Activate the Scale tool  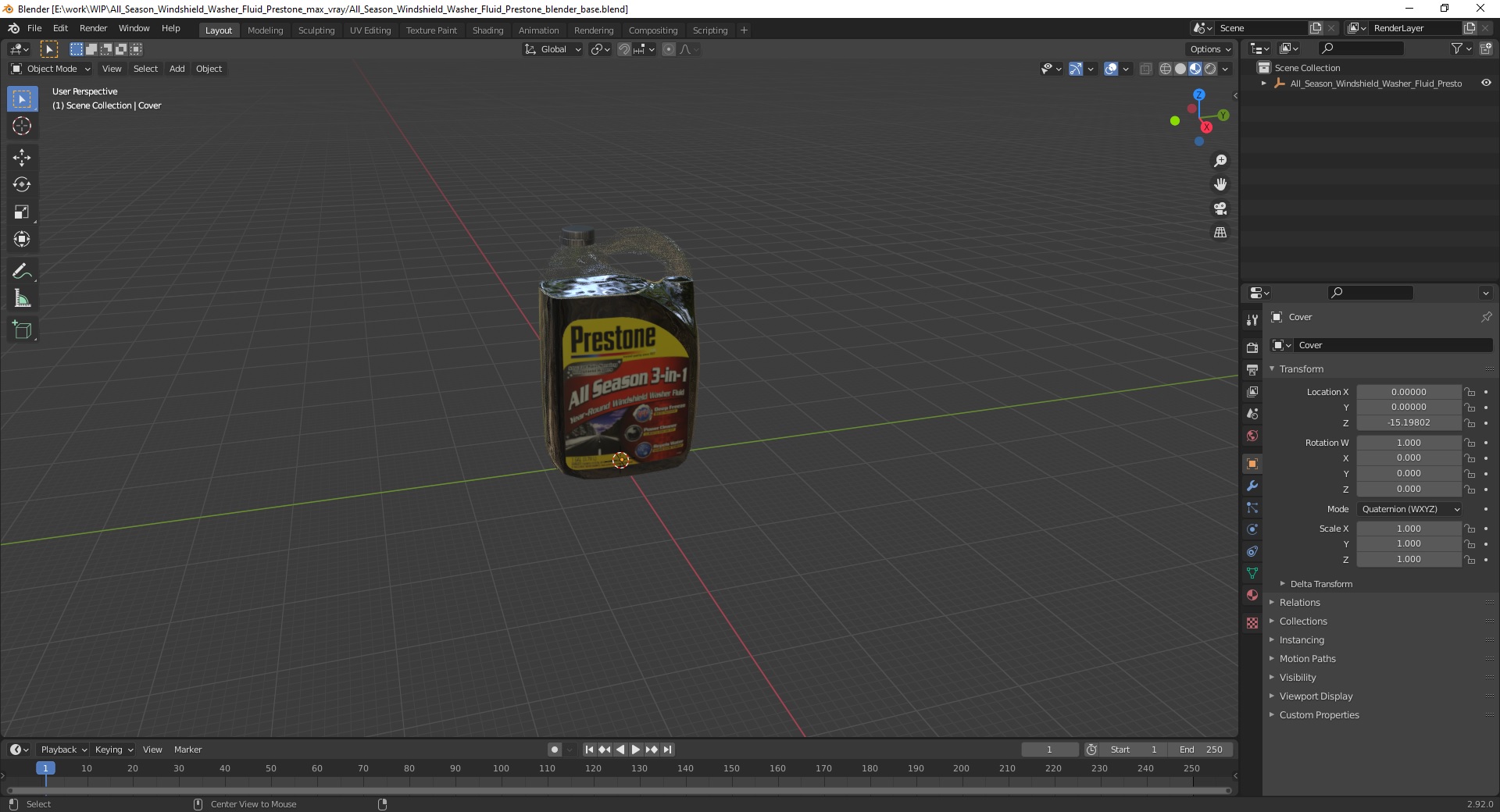tap(22, 212)
